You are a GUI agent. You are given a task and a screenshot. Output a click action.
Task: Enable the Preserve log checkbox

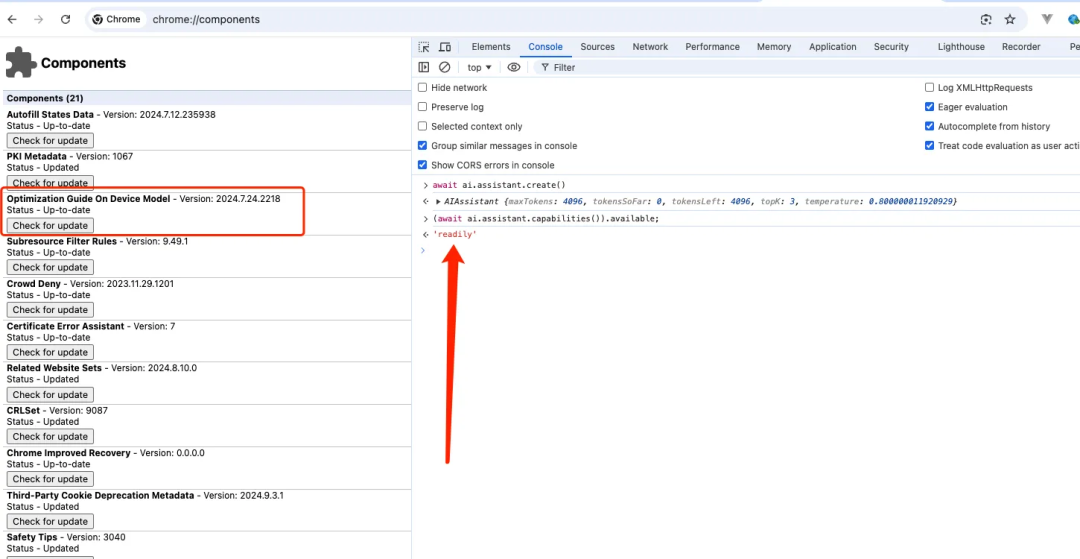(x=422, y=107)
